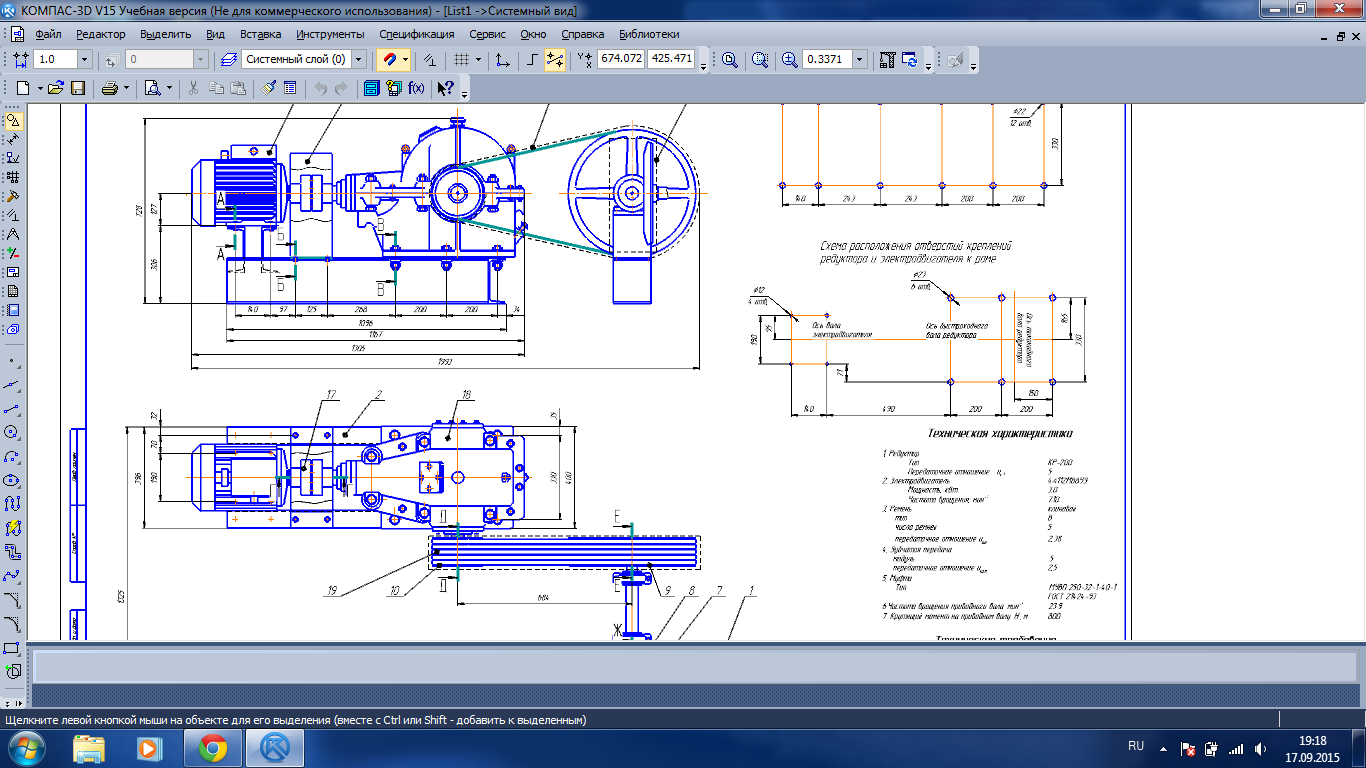This screenshot has height=768, width=1366.
Task: Click the paste clipboard icon
Action: point(238,88)
